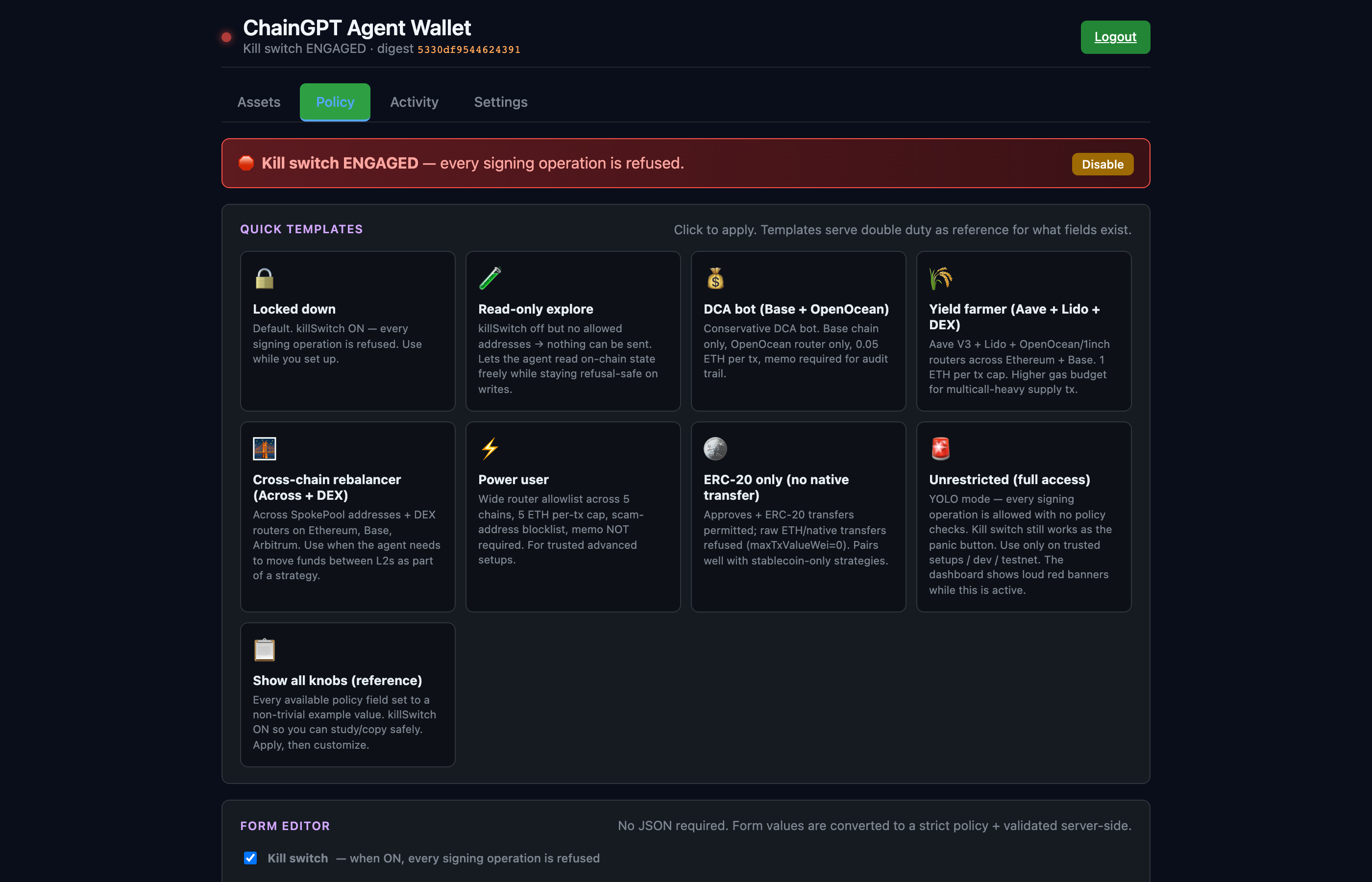Choose the Cross-chain rebalancer (Across + DEX) template
The height and width of the screenshot is (882, 1372).
(x=347, y=516)
